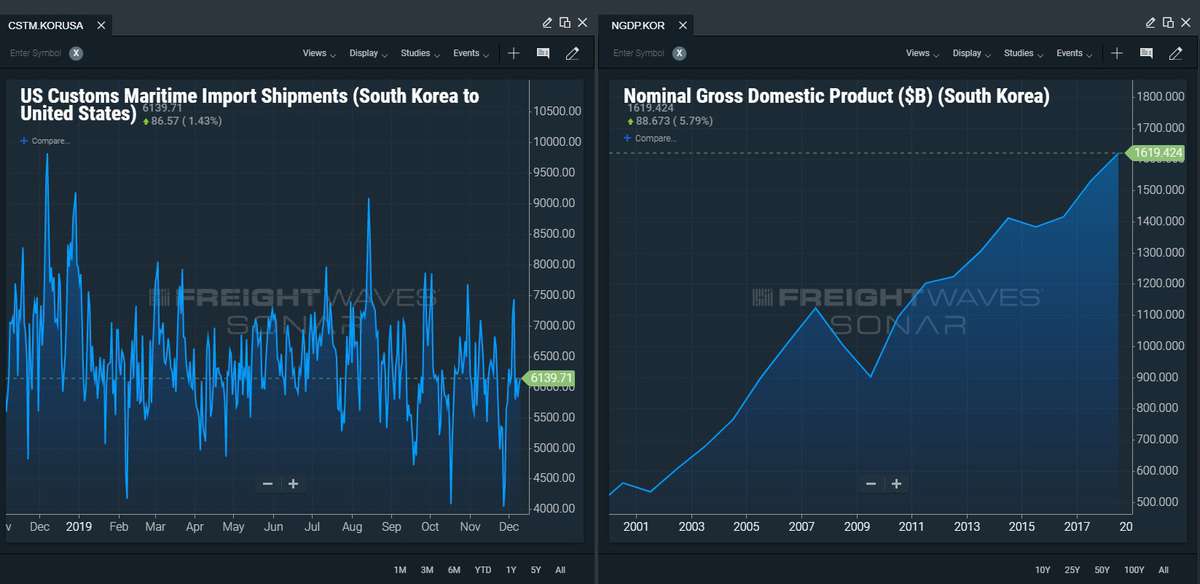The image size is (1200, 584).
Task: Click the 10000.00 axis label on left chart
Action: tap(558, 142)
